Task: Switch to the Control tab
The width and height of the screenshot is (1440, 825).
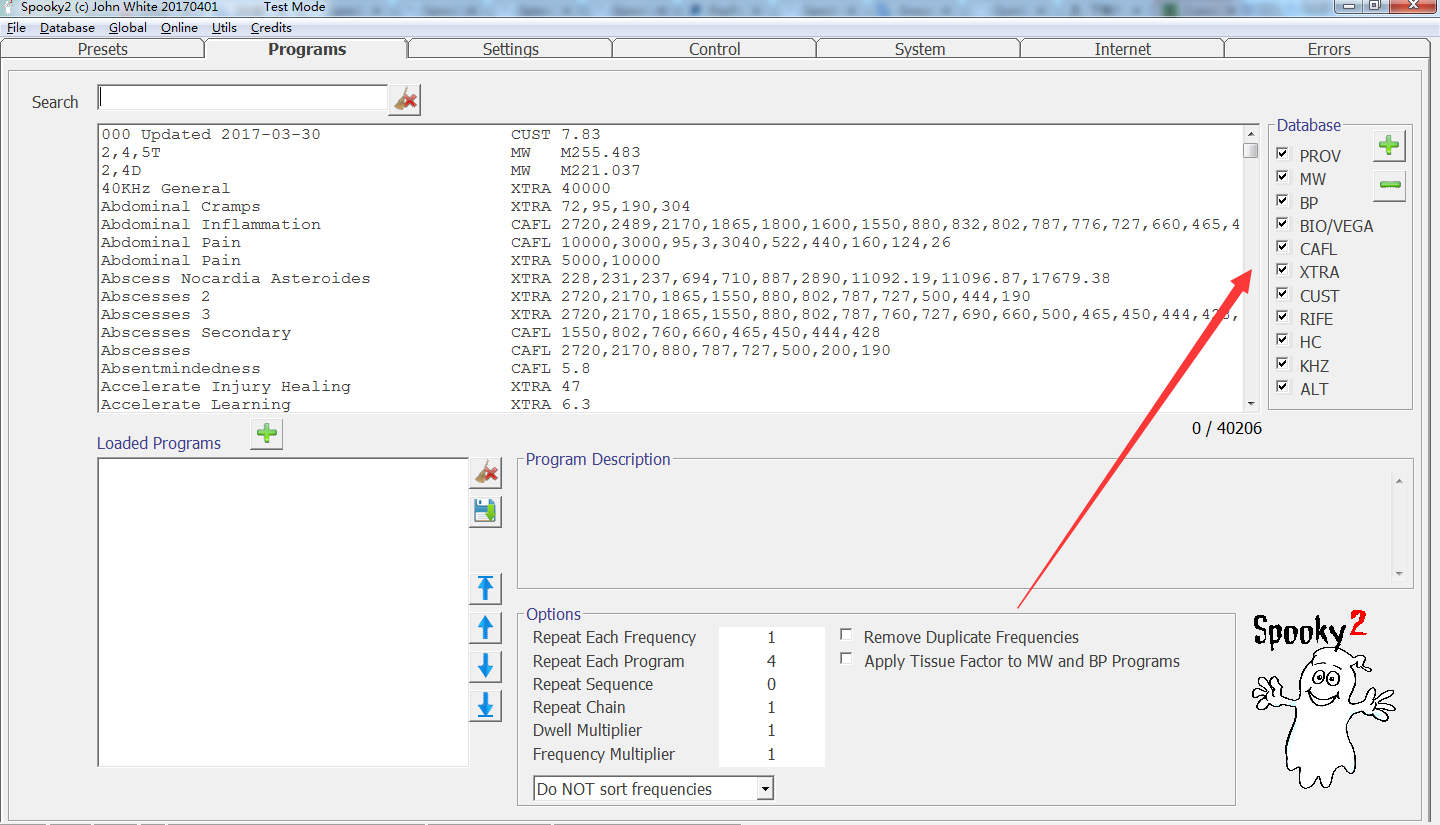Action: point(714,49)
